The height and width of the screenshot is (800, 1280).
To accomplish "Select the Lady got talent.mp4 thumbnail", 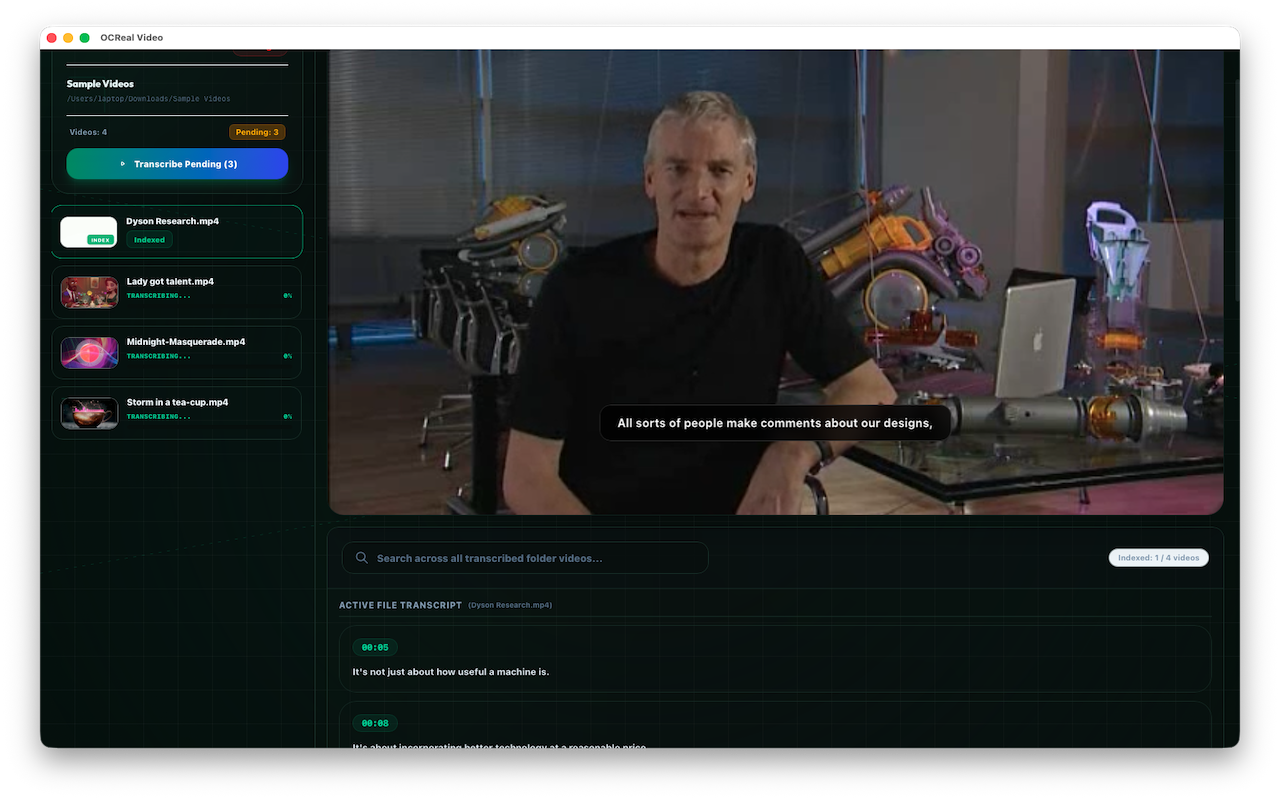I will point(89,292).
